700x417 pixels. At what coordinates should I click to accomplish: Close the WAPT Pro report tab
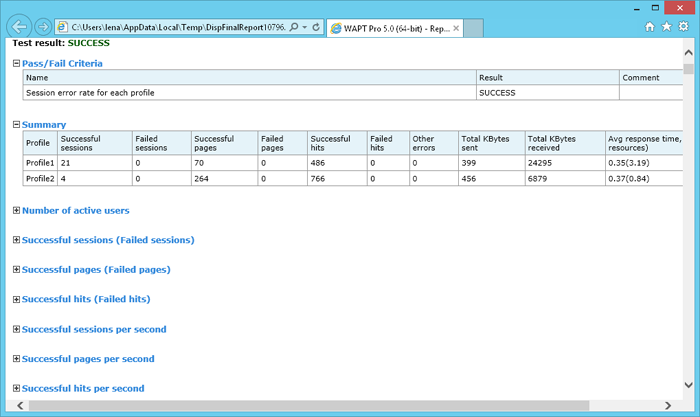click(x=456, y=28)
